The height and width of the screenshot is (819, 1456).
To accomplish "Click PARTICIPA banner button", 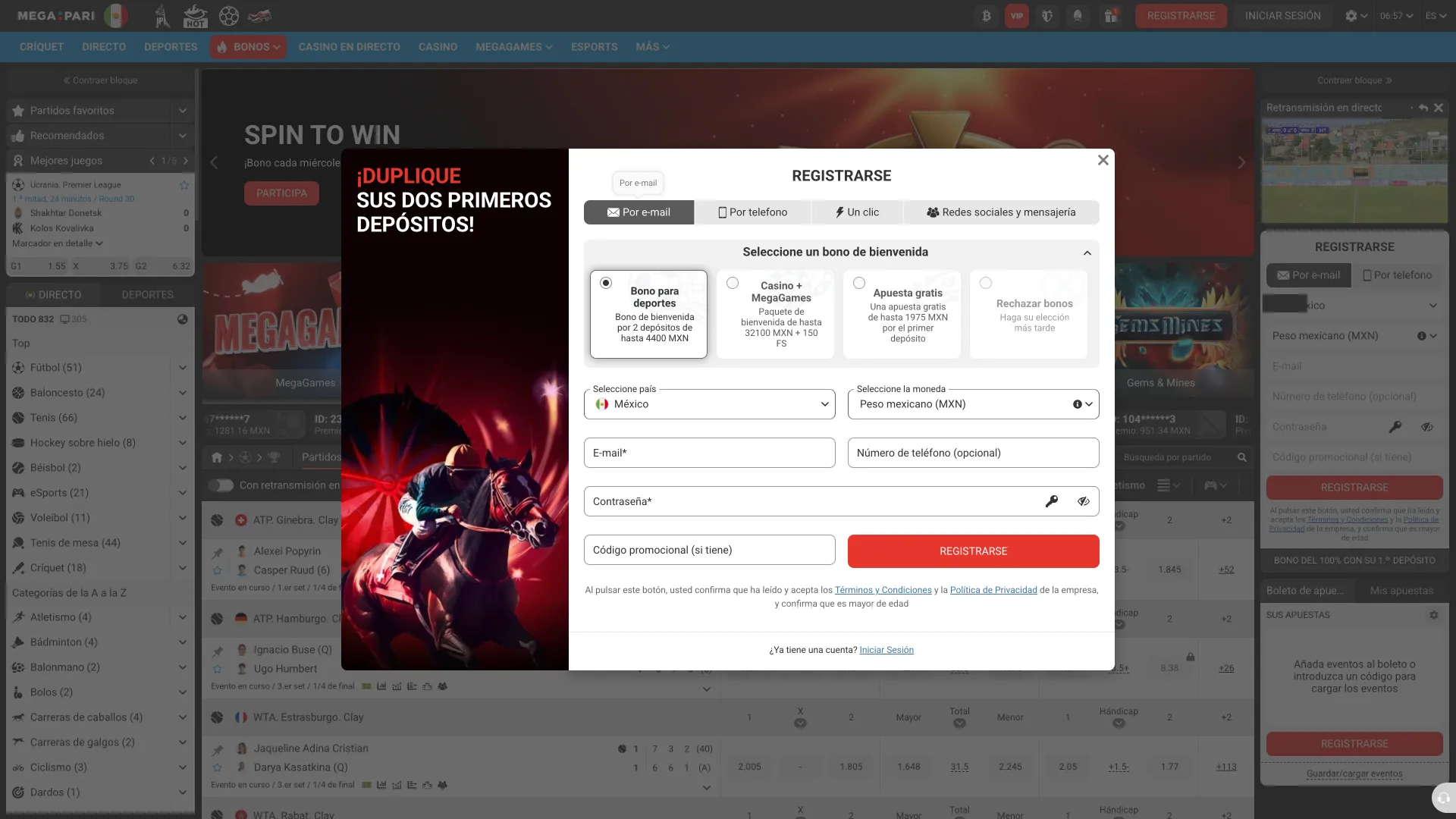I will [281, 193].
